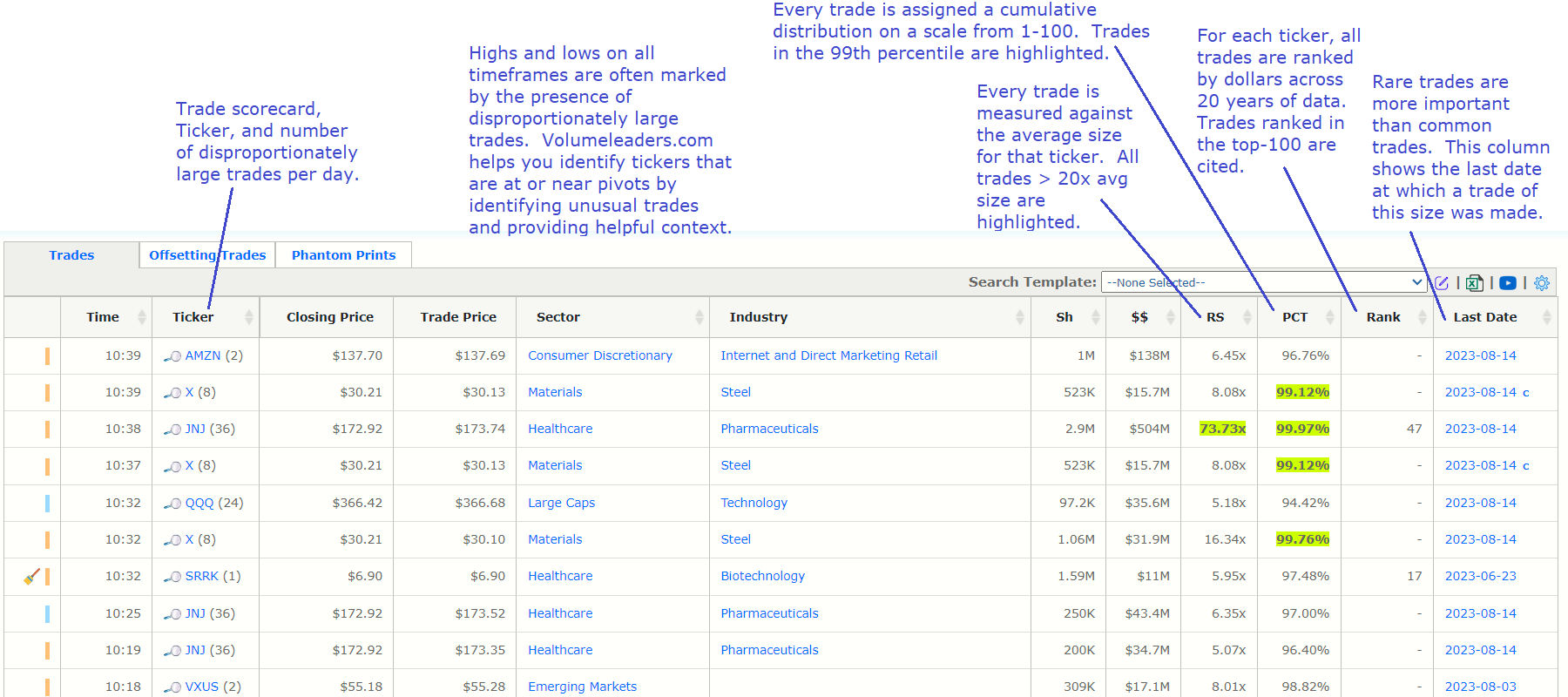Click the Trade Price column header
Image resolution: width=1568 pixels, height=697 pixels.
coord(458,317)
